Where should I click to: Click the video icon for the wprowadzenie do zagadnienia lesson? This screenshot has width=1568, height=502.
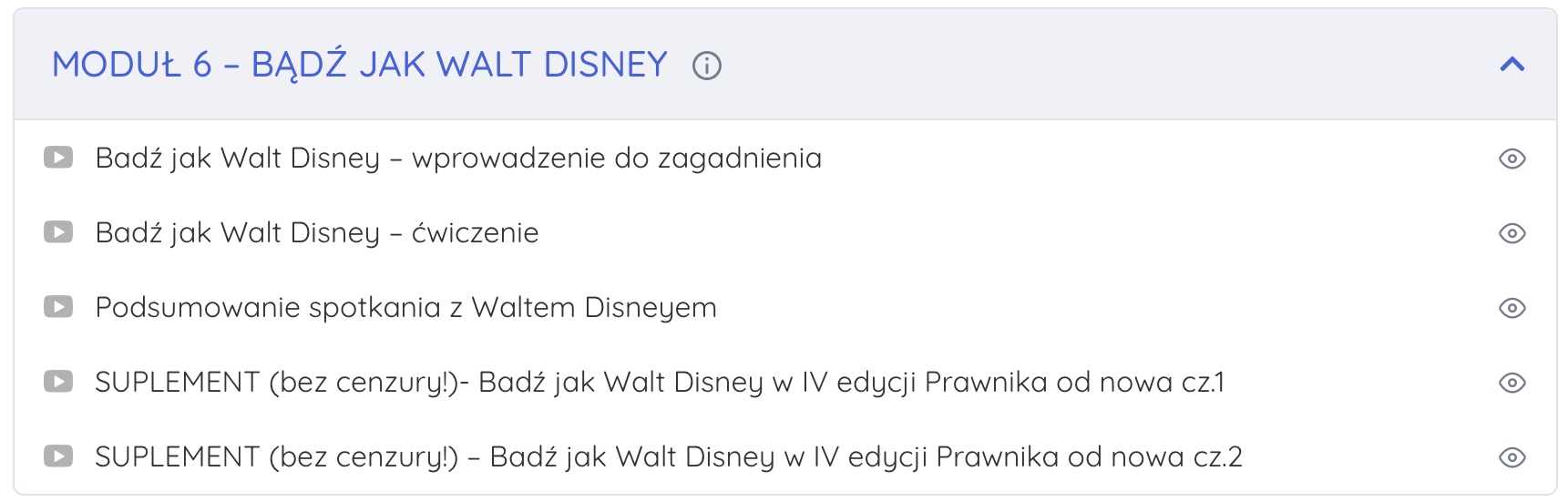58,158
